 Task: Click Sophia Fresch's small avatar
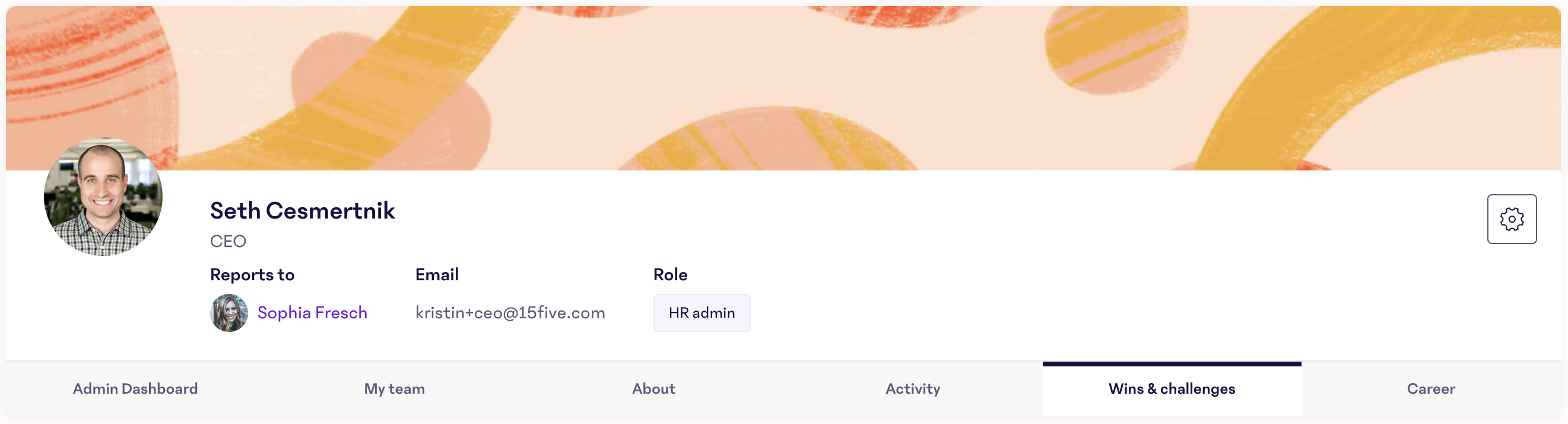(x=229, y=312)
